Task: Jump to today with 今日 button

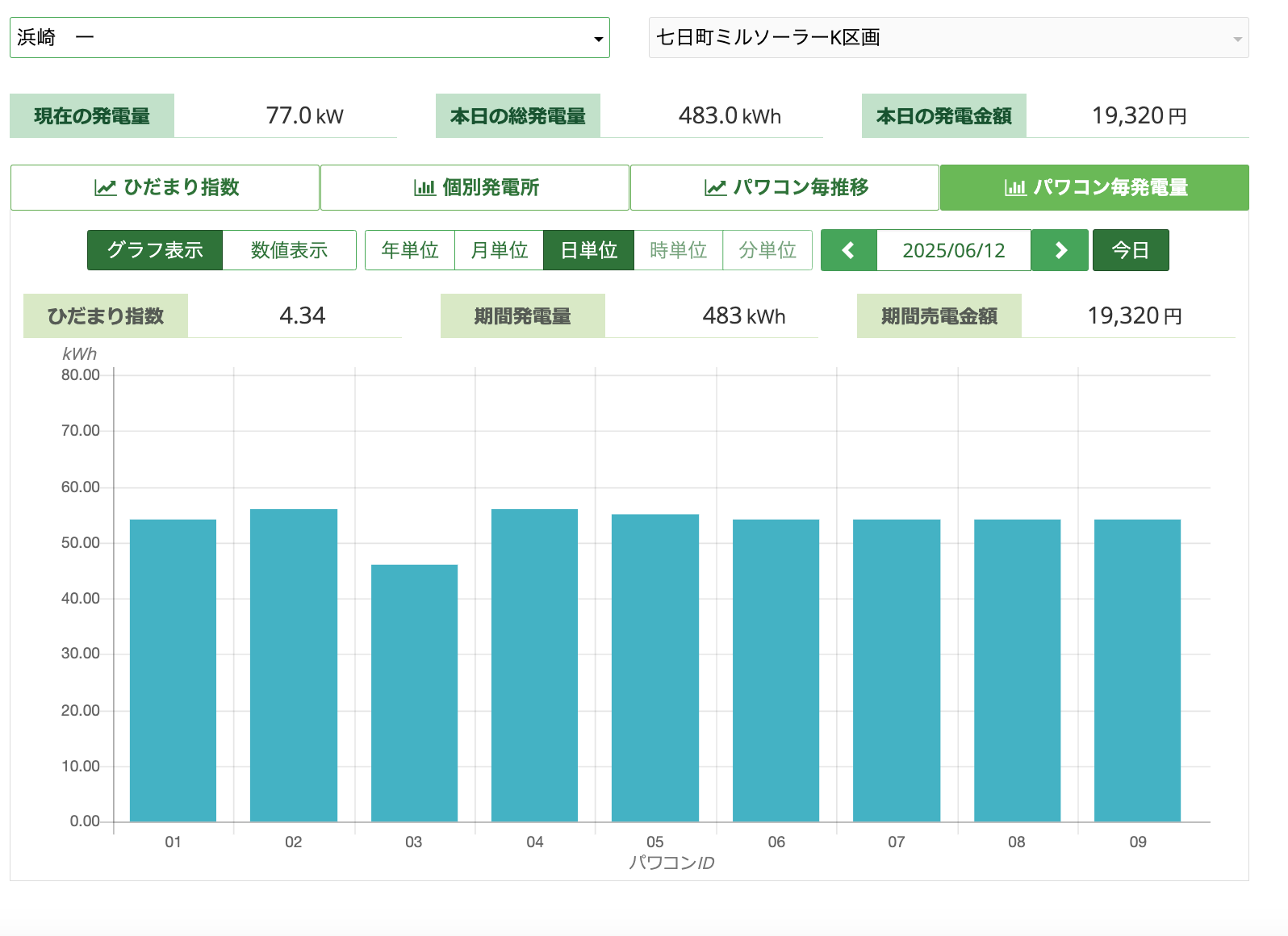Action: coord(1131,250)
